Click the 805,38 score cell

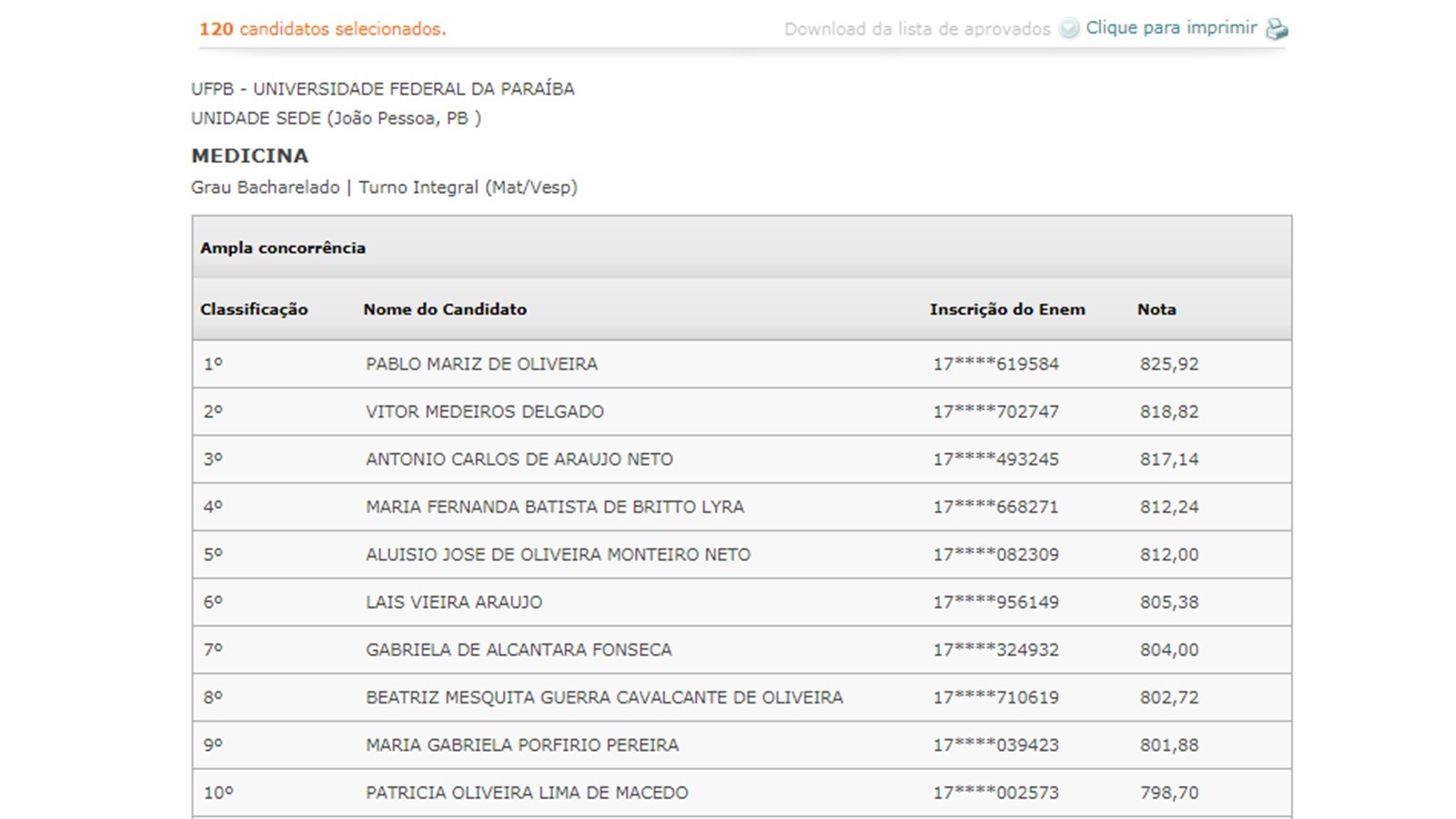point(1169,602)
